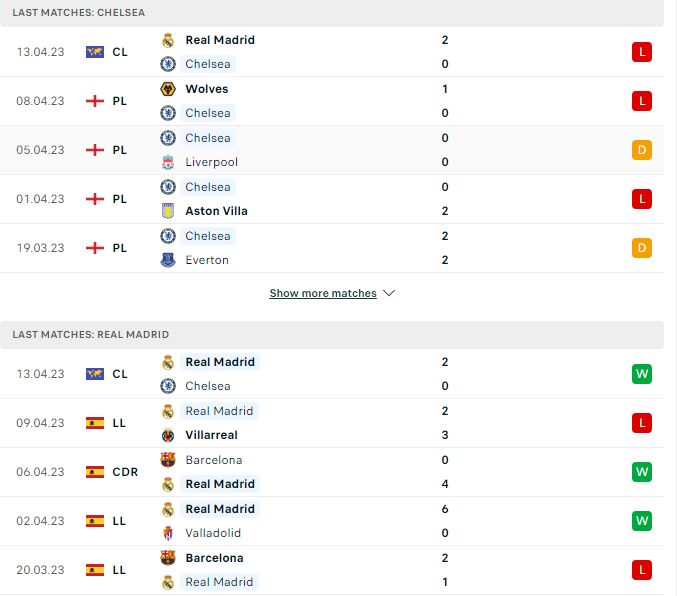The height and width of the screenshot is (596, 677).
Task: Click the Villarreal club crest icon
Action: tap(168, 435)
